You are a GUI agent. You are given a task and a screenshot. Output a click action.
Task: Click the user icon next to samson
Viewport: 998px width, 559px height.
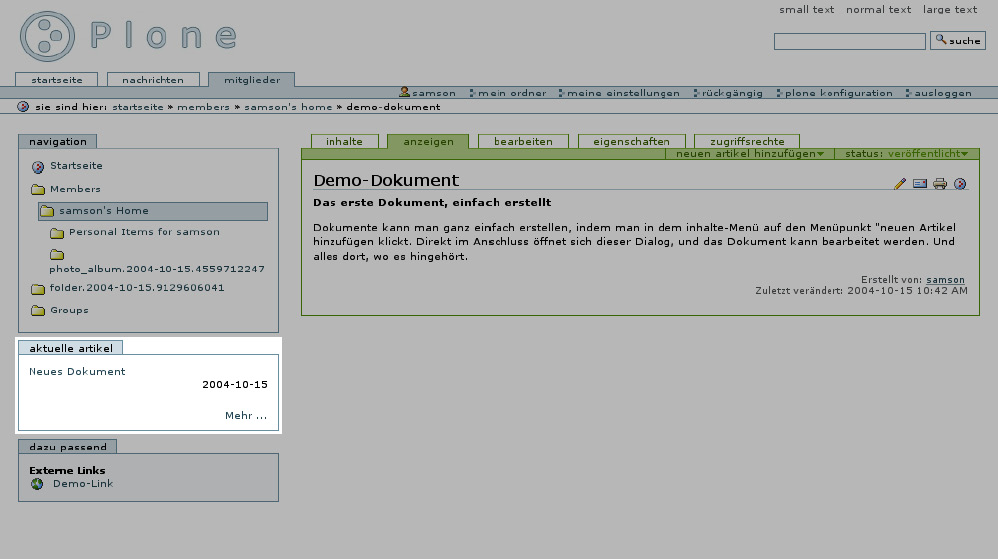coord(405,92)
